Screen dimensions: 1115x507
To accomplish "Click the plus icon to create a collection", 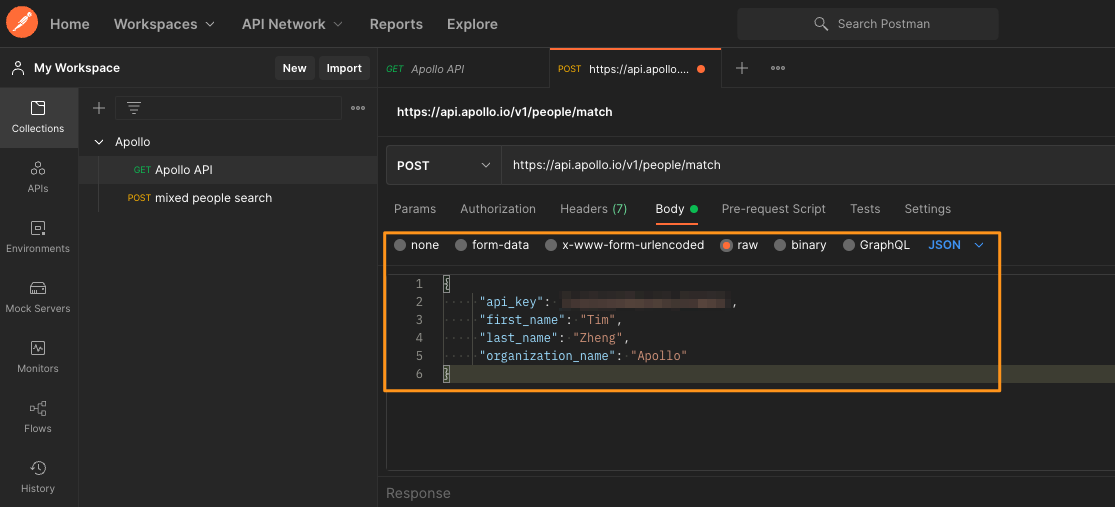I will click(x=99, y=108).
